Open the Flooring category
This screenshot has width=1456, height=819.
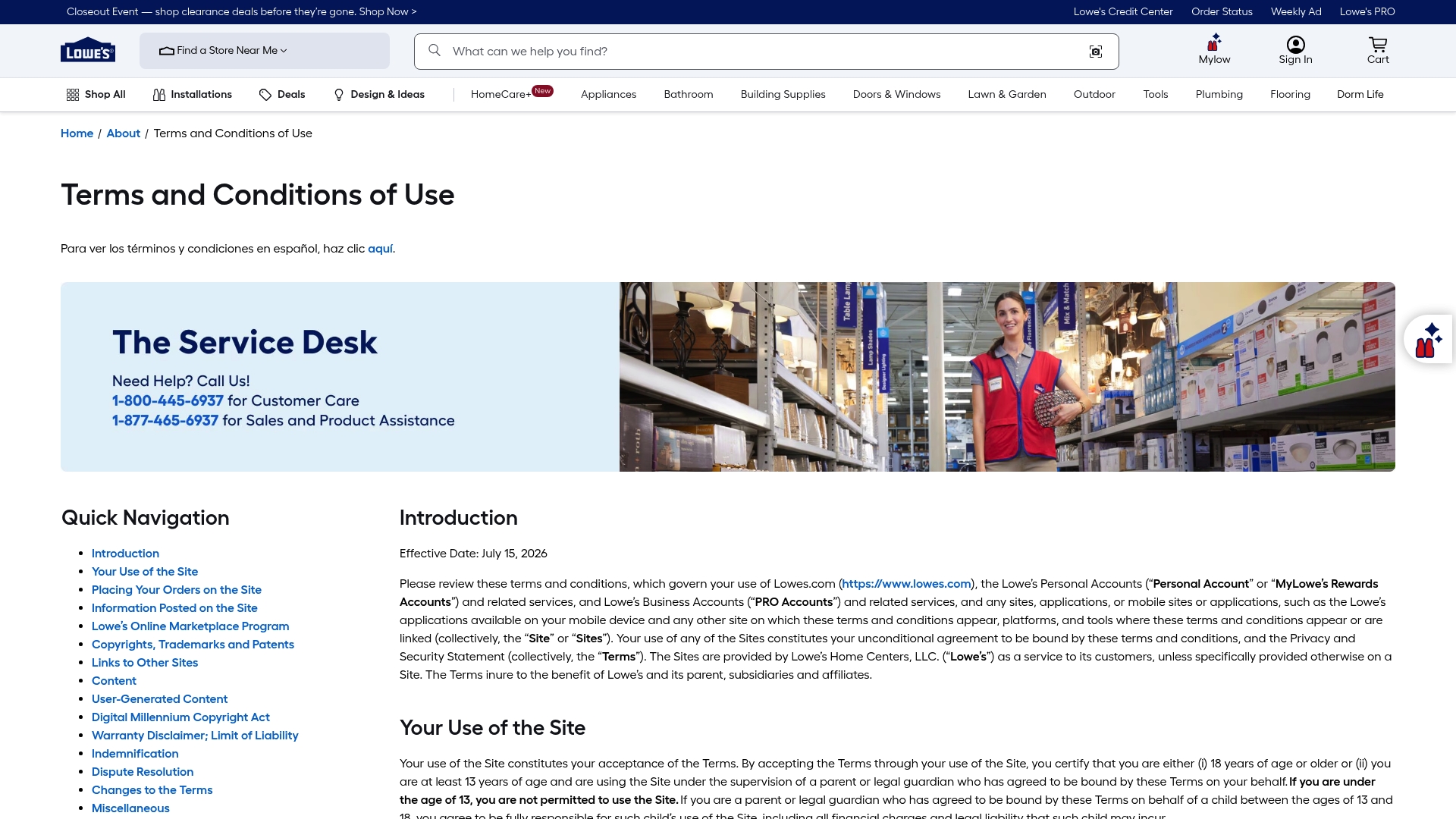(x=1290, y=94)
